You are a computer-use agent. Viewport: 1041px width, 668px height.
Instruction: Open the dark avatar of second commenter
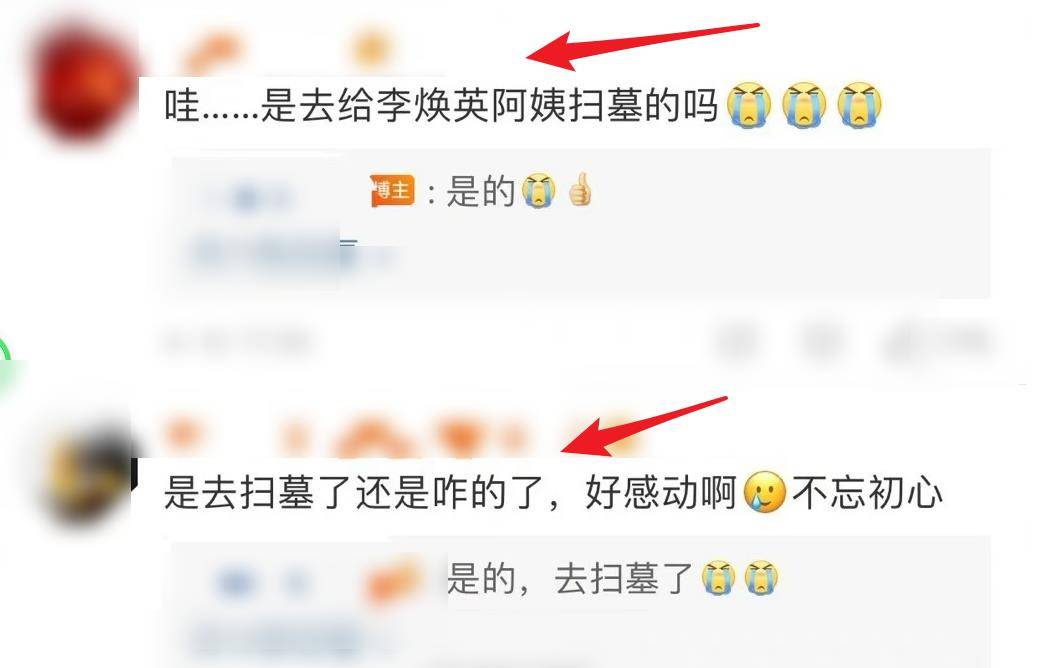(90, 475)
